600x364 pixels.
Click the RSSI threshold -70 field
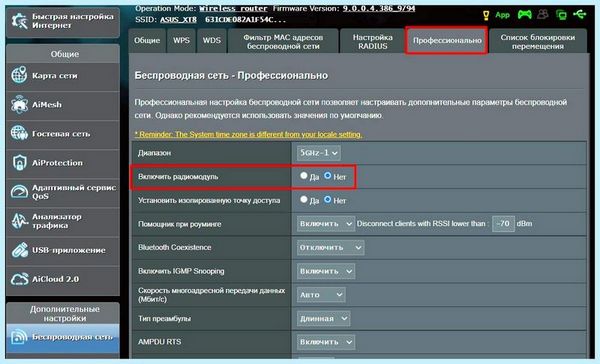pyautogui.click(x=503, y=224)
